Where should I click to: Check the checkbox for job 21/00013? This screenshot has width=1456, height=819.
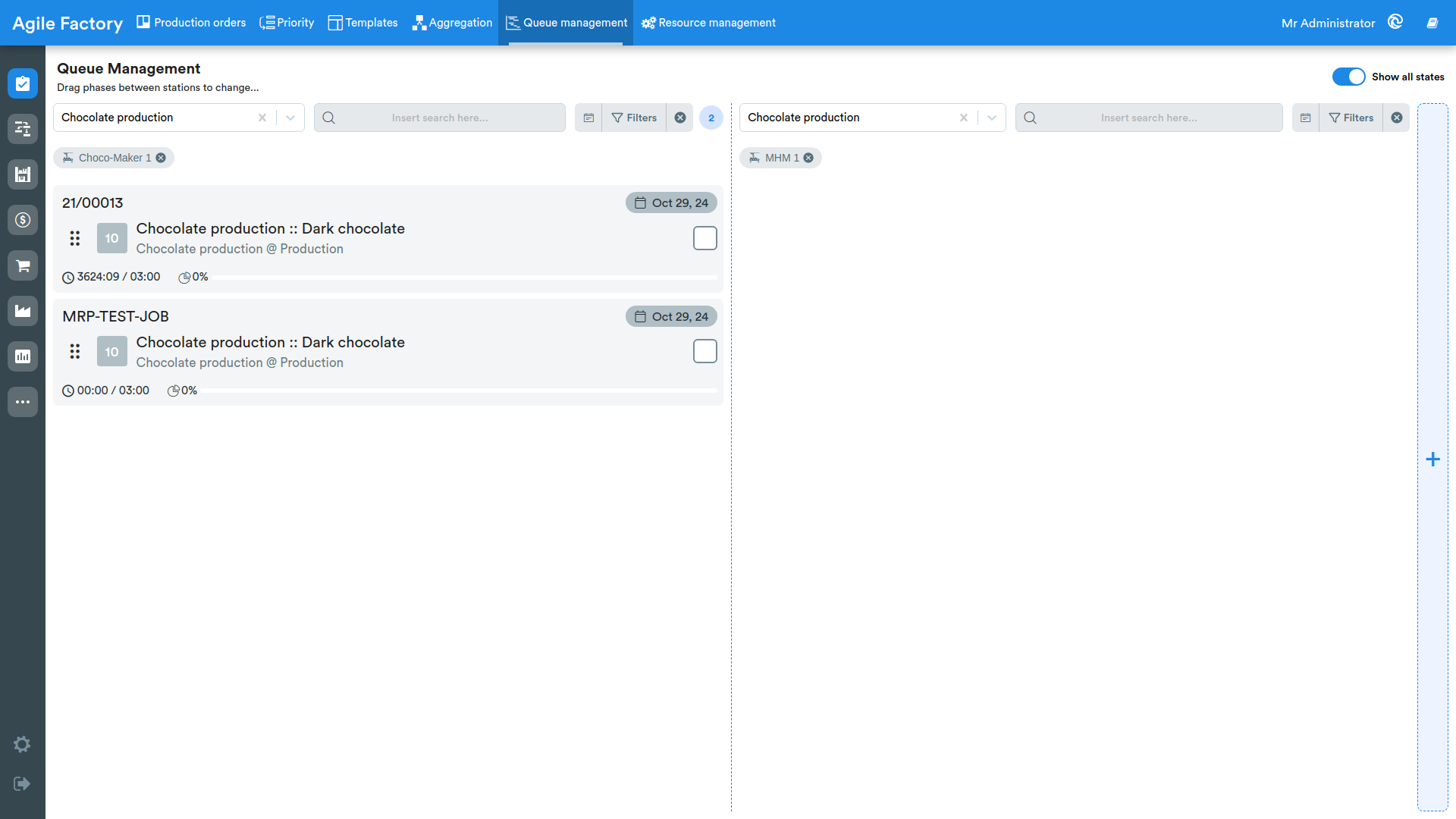click(x=705, y=238)
